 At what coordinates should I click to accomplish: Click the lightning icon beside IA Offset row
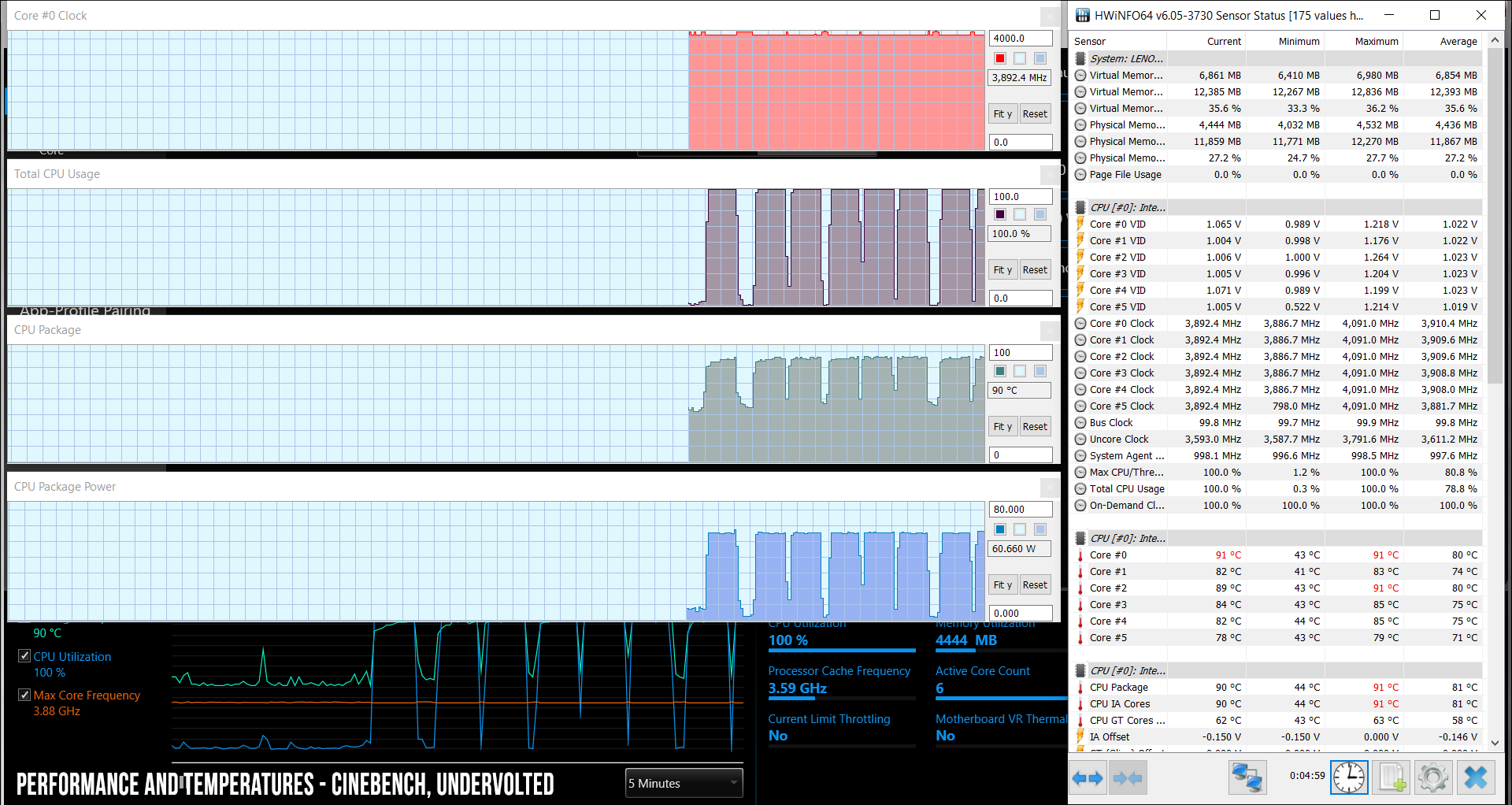(1080, 736)
